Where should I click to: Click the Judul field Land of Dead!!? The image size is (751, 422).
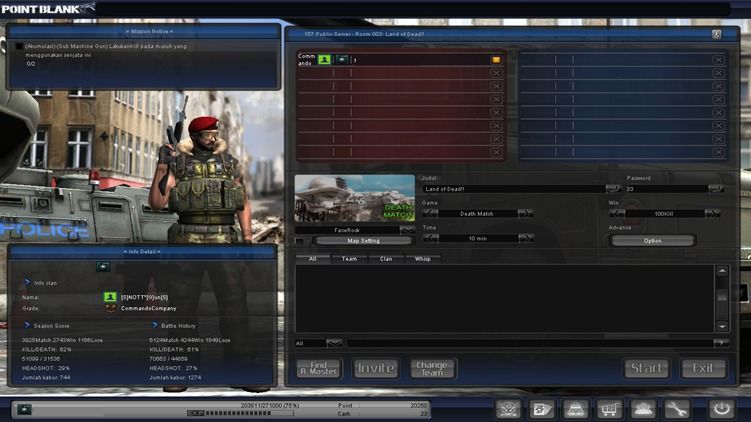(513, 189)
